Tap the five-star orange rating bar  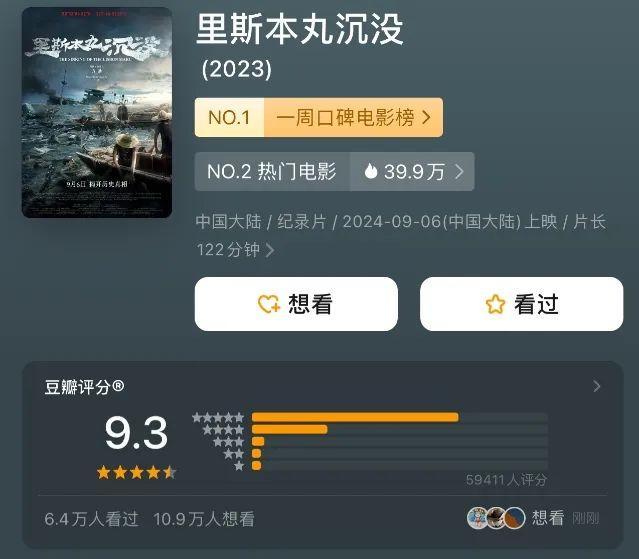tap(355, 417)
